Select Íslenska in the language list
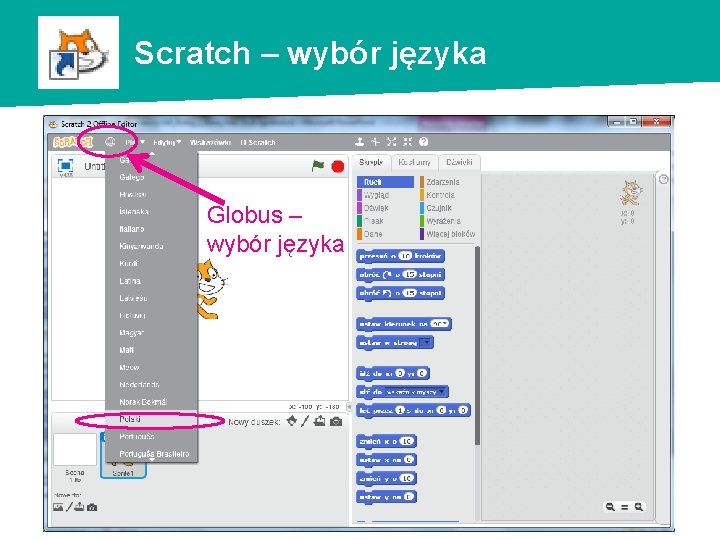Viewport: 720px width, 540px height. click(x=152, y=211)
